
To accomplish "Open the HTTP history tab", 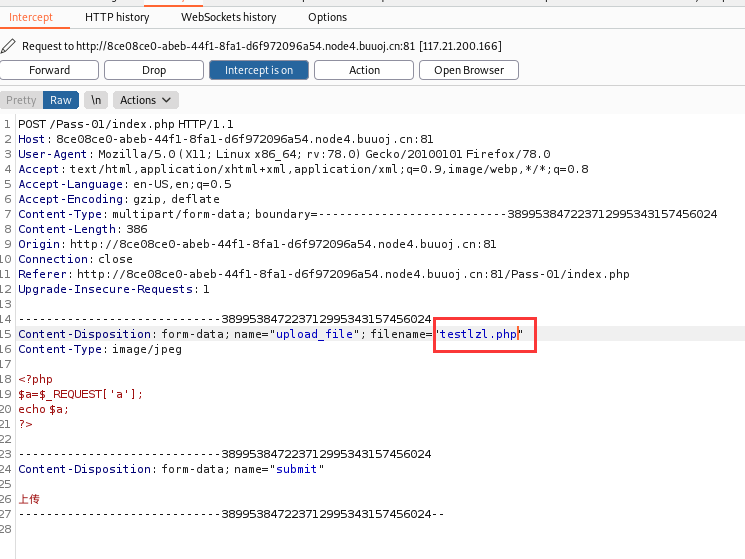I will pos(117,18).
